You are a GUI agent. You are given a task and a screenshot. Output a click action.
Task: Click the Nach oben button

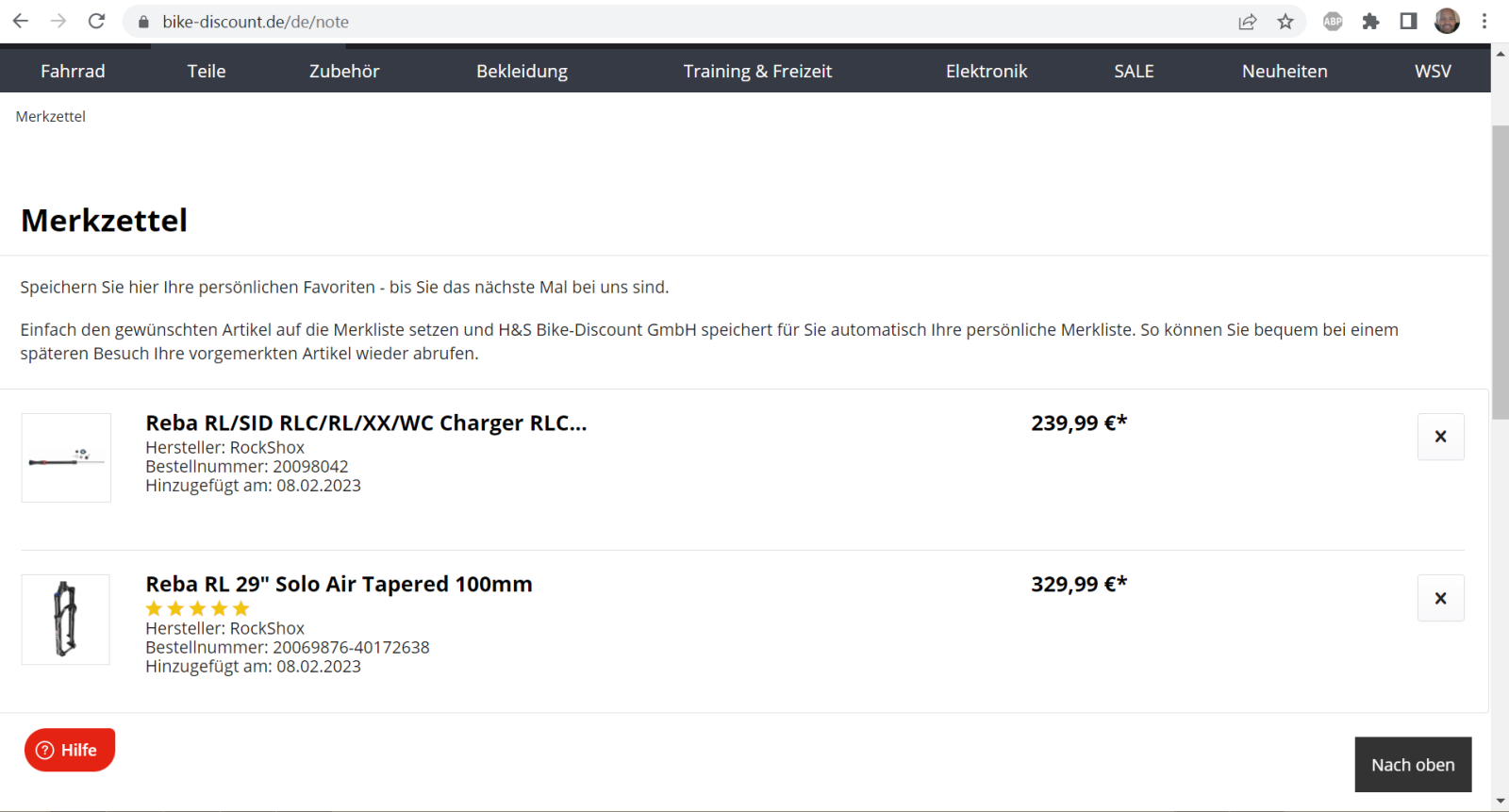1413,765
